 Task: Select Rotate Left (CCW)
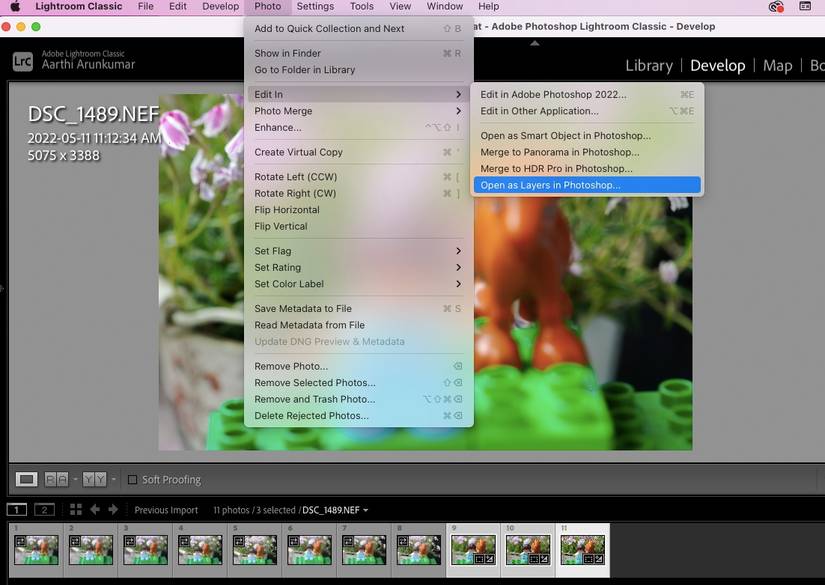coord(358,177)
